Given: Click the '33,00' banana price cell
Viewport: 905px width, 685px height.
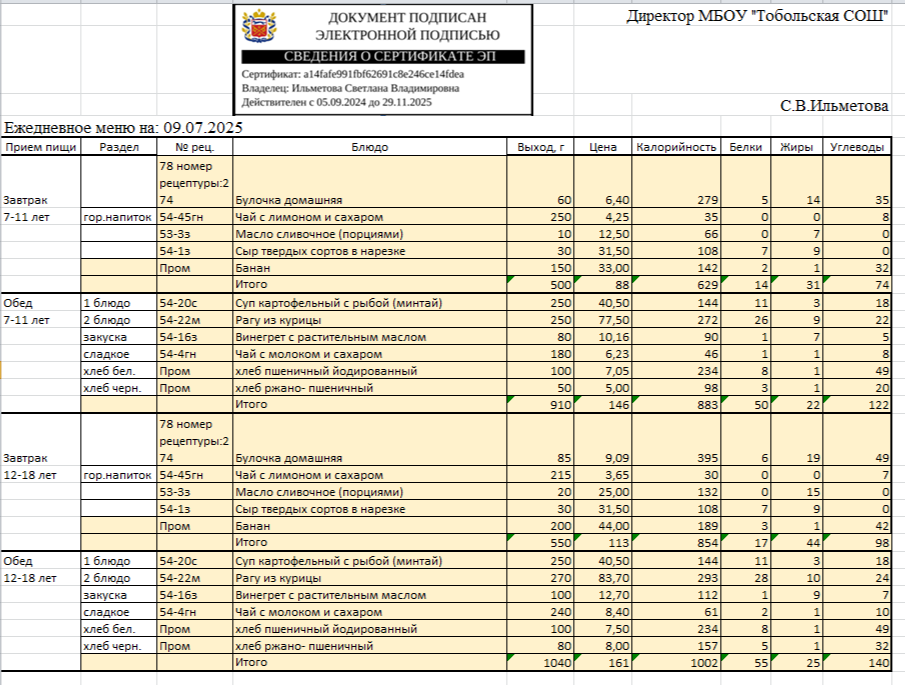Looking at the screenshot, I should click(603, 268).
